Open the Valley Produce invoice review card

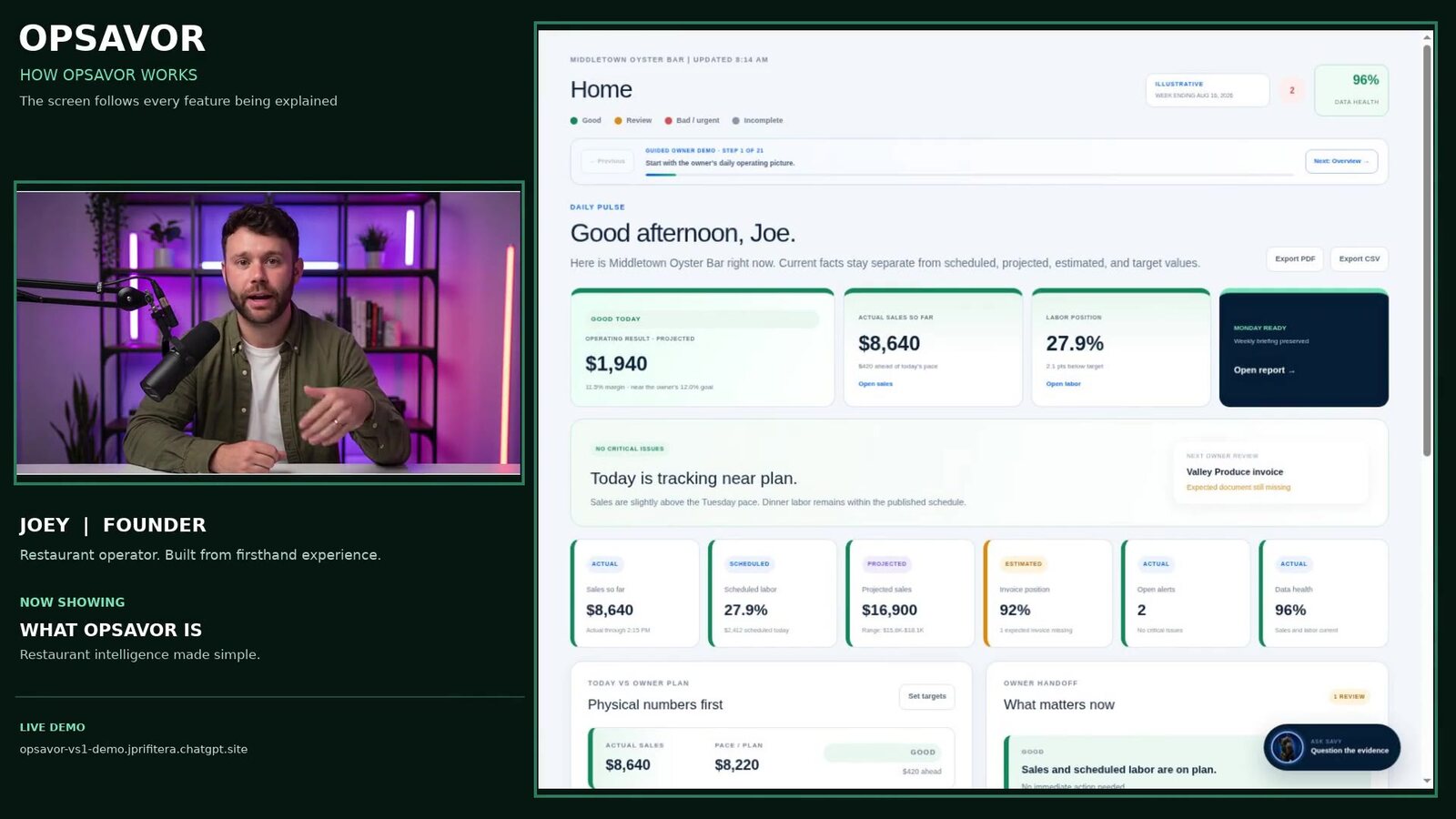1270,473
